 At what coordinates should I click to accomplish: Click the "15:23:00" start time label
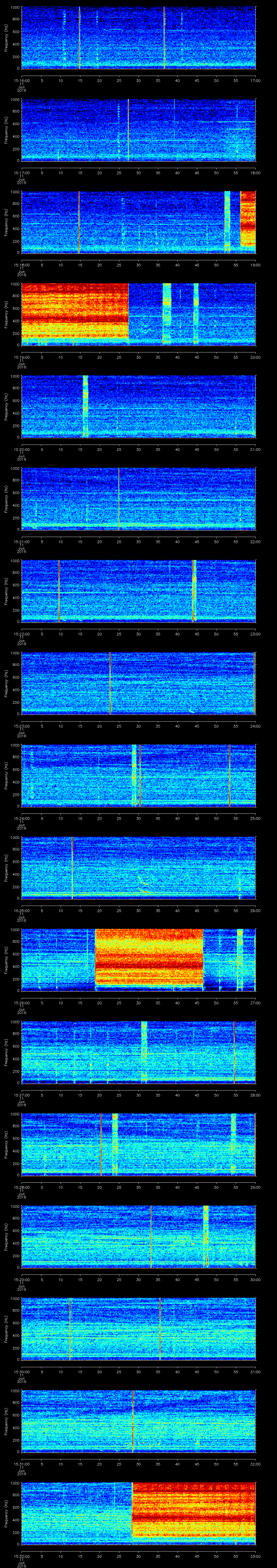(21, 726)
